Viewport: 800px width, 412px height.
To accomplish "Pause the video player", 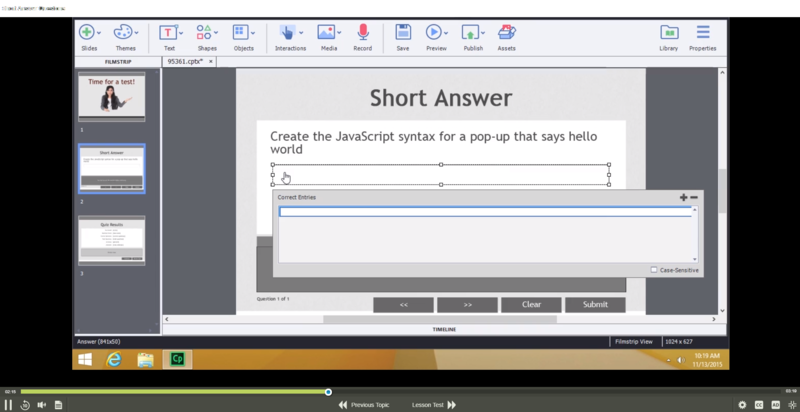I will tap(8, 405).
